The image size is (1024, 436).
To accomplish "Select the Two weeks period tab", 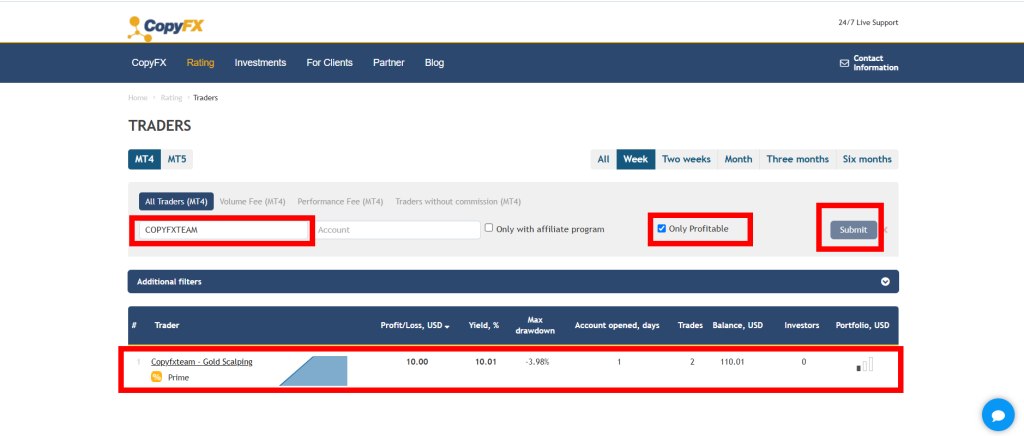I will coord(686,159).
